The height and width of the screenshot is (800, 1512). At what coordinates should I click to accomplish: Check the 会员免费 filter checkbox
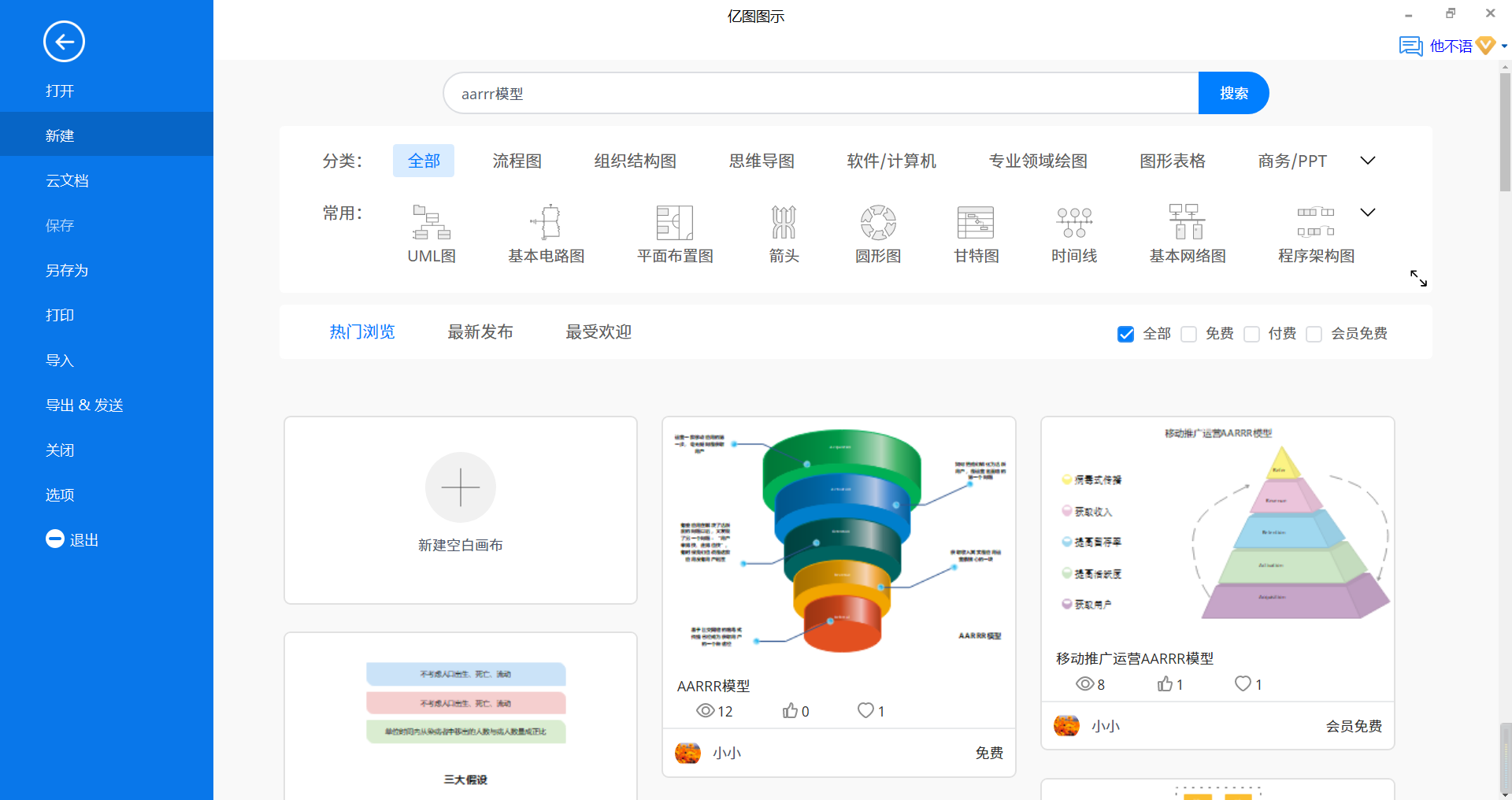[1314, 334]
